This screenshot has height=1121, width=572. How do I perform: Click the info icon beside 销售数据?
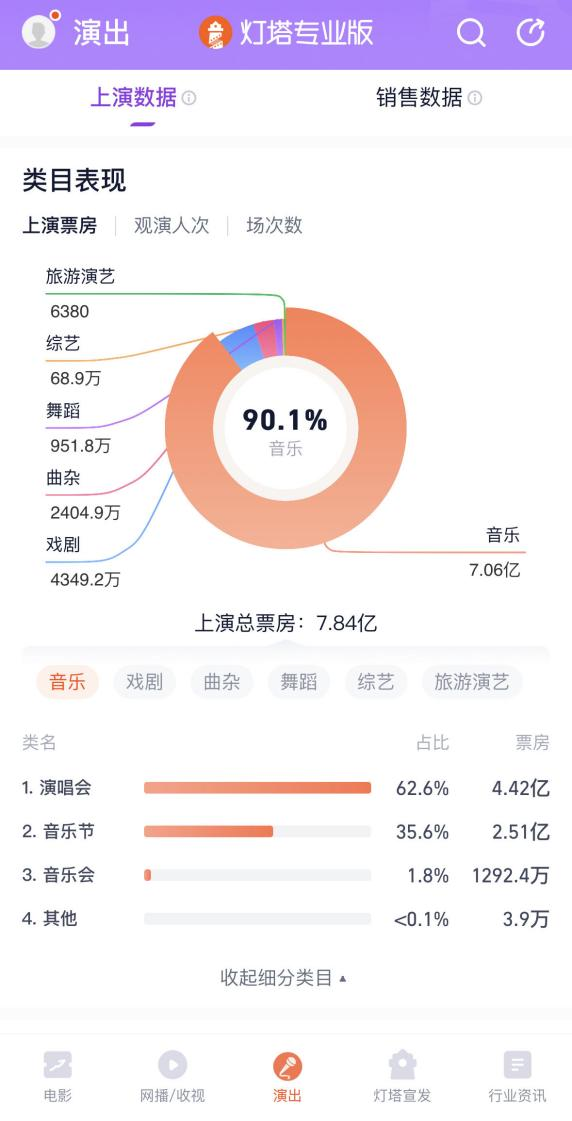click(475, 98)
